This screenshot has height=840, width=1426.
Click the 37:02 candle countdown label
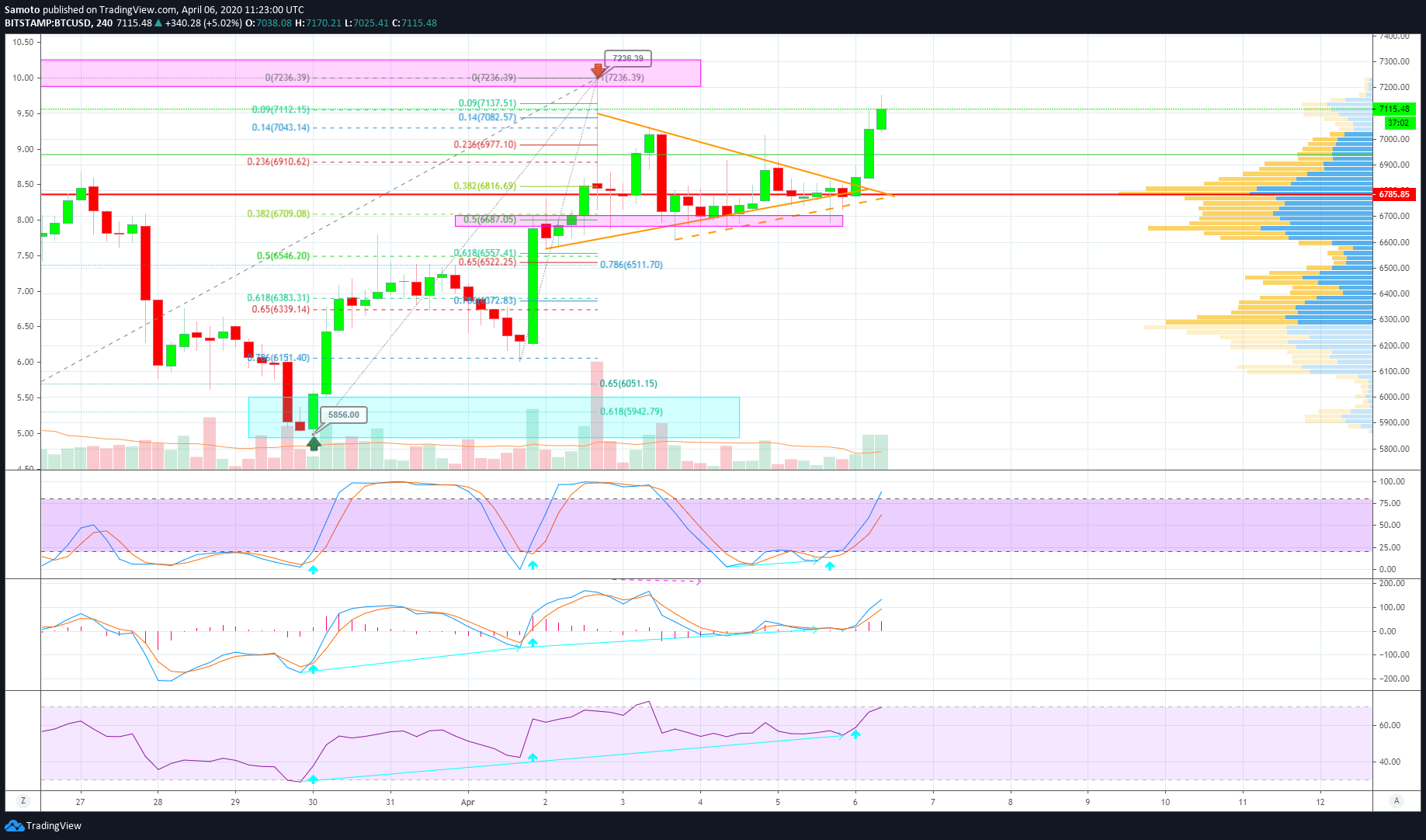coord(1398,123)
